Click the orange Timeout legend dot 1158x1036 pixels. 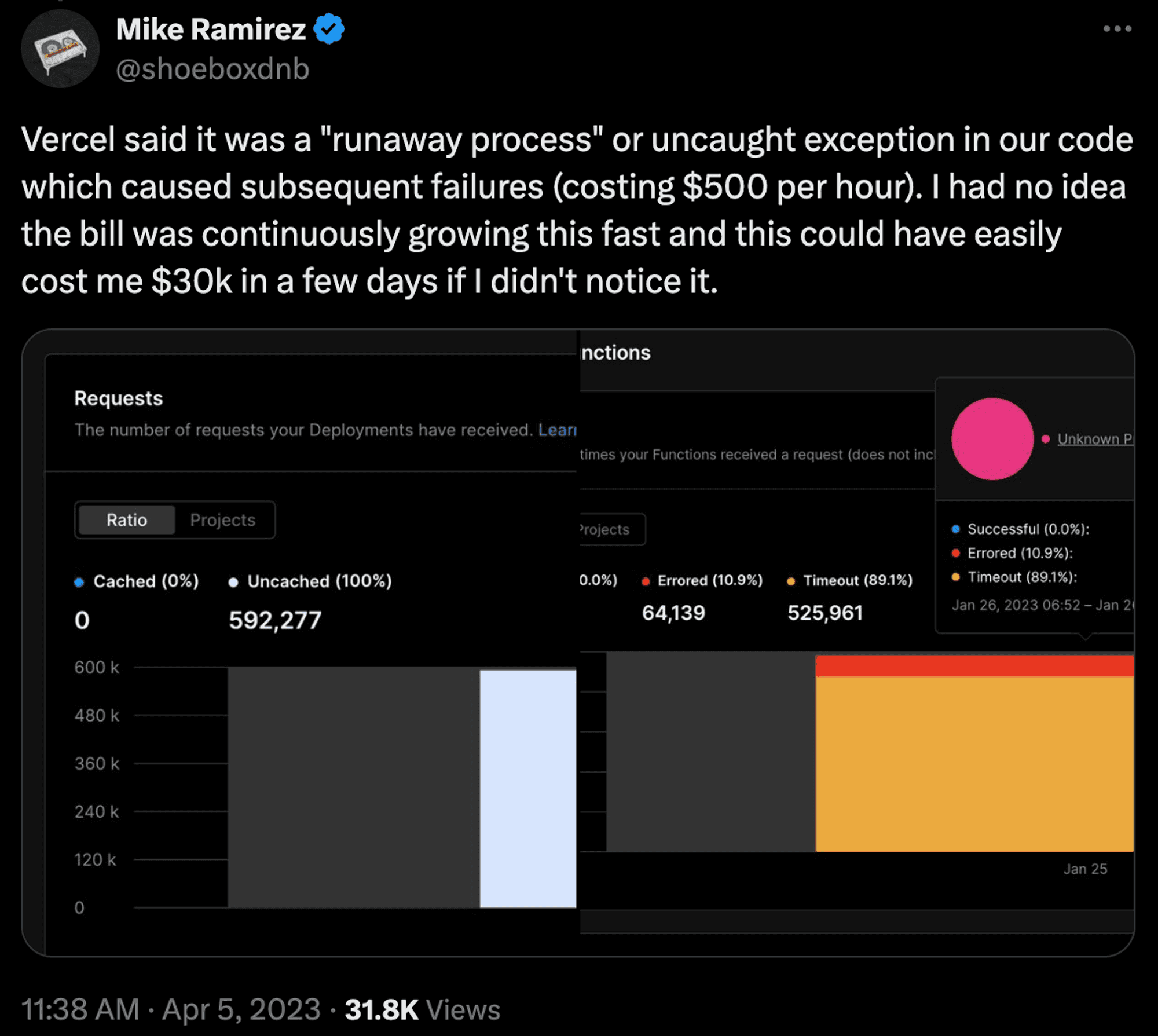pyautogui.click(x=791, y=581)
